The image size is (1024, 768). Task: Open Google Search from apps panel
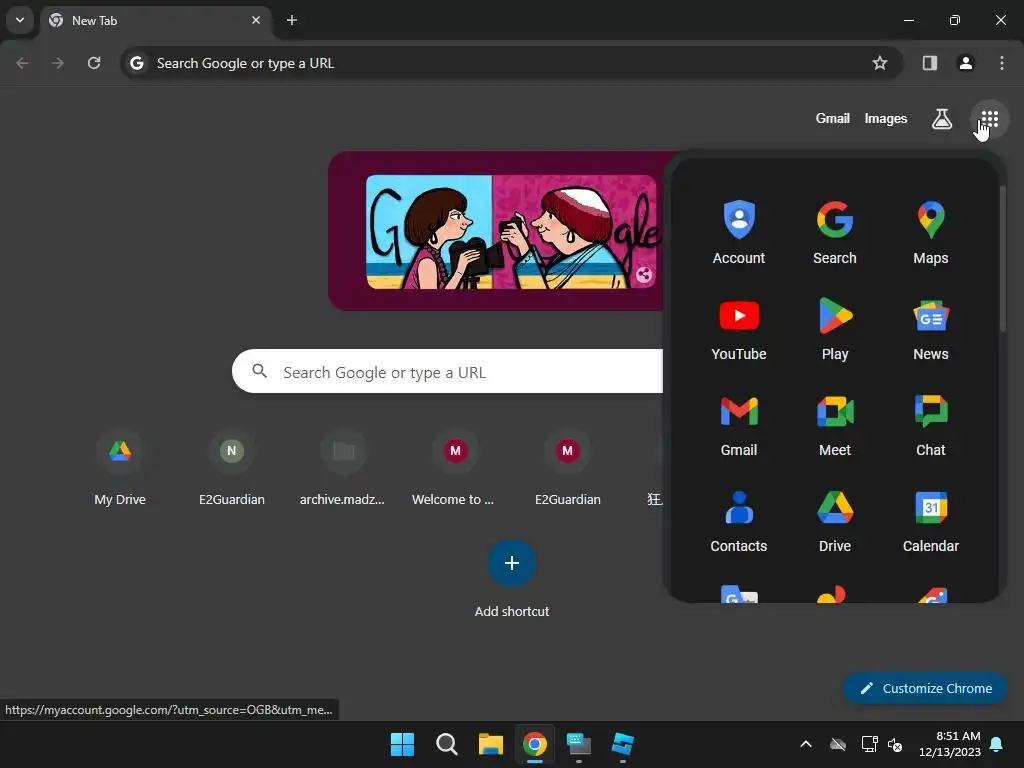pos(835,232)
